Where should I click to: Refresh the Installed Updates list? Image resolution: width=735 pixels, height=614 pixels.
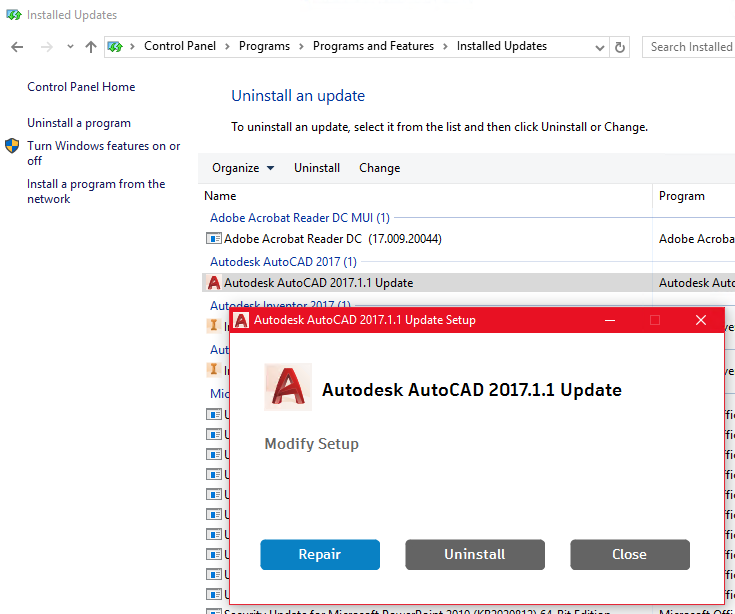pyautogui.click(x=620, y=47)
